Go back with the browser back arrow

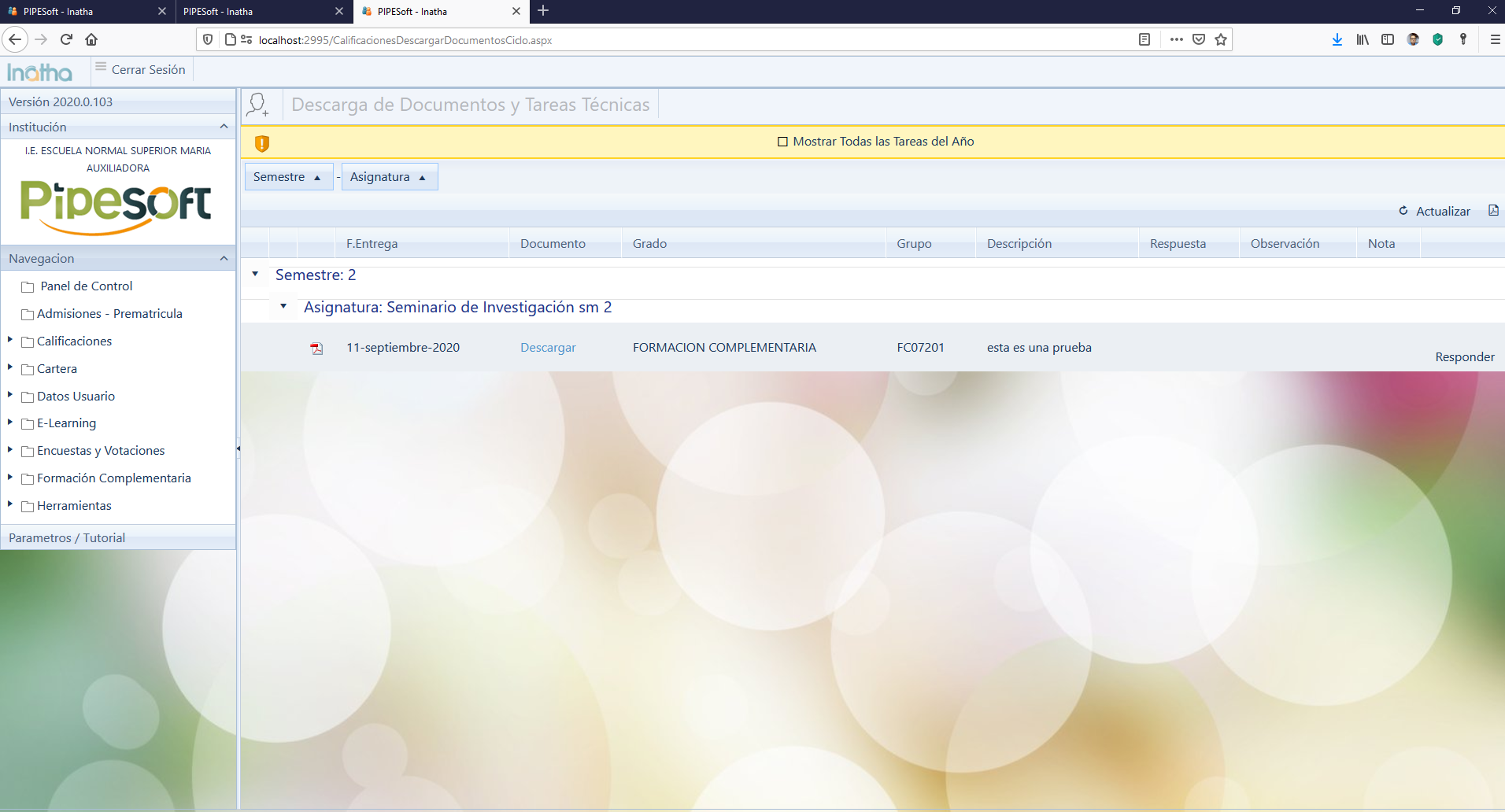click(15, 39)
